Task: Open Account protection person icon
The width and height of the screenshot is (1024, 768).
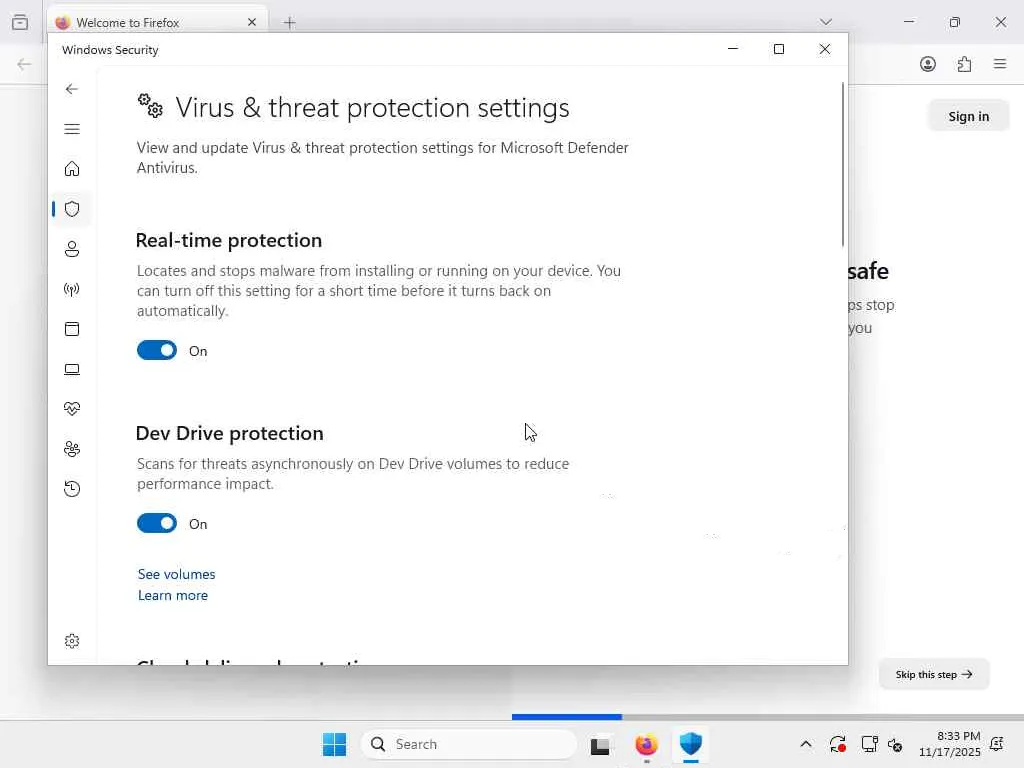Action: [72, 249]
